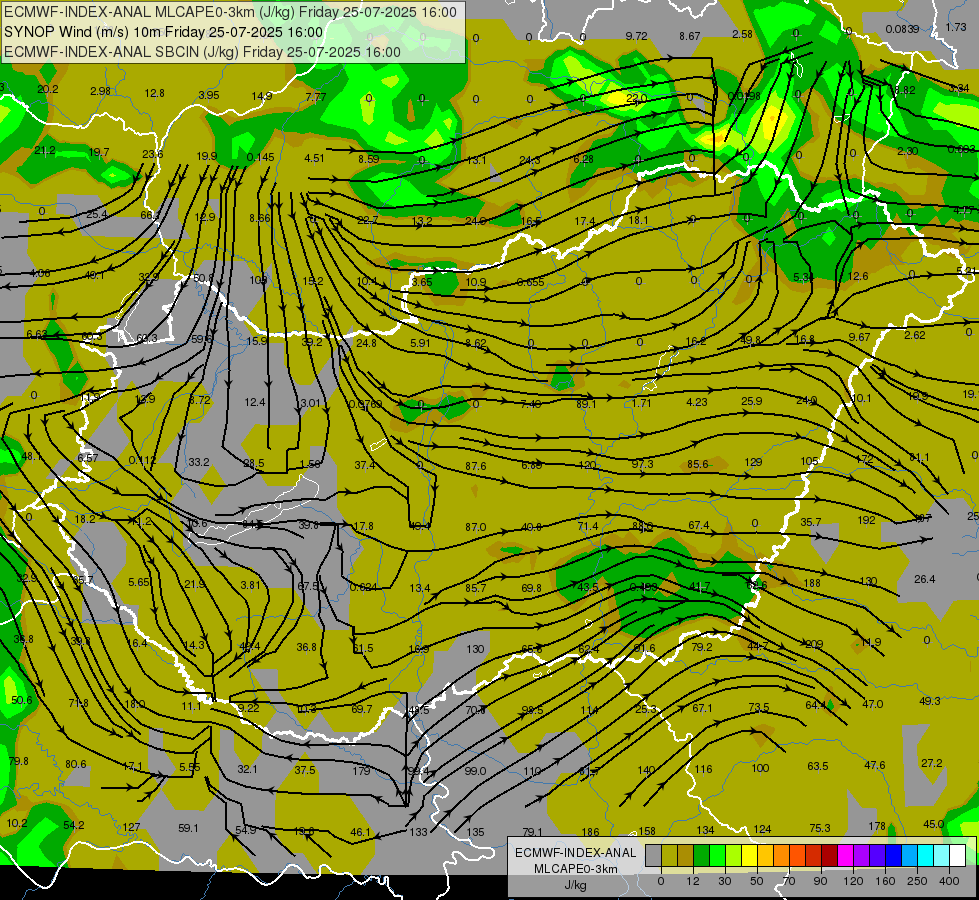Click the map value 20.2
The height and width of the screenshot is (900, 979).
[47, 89]
